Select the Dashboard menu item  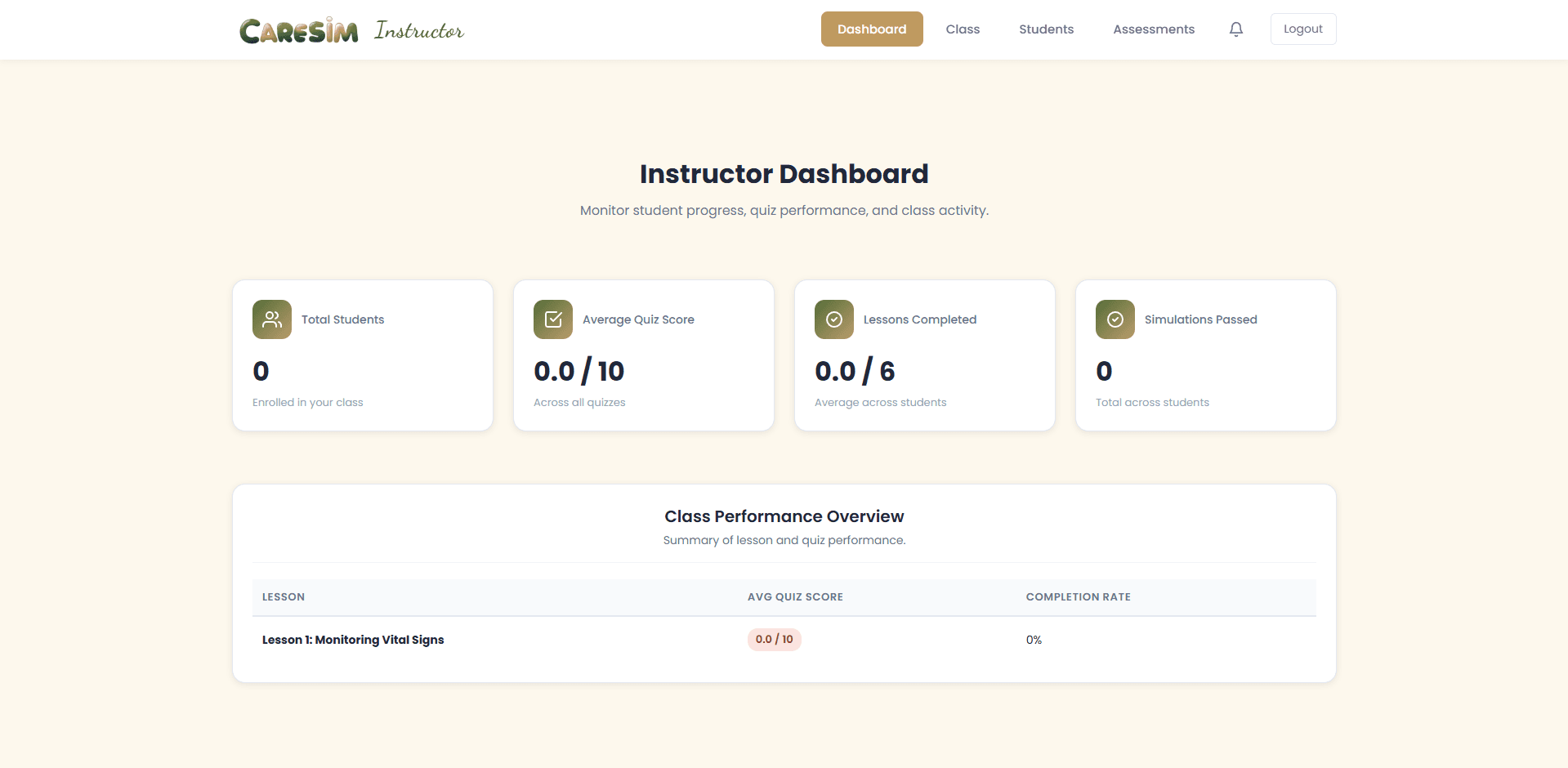pos(872,29)
